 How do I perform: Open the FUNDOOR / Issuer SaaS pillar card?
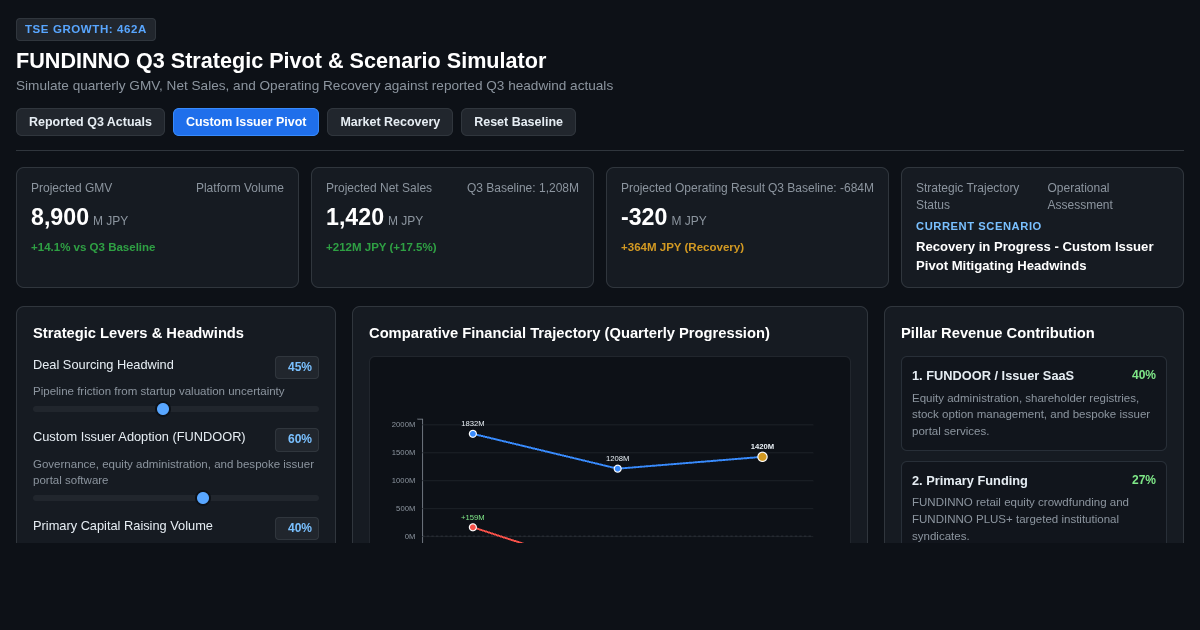(x=1034, y=403)
